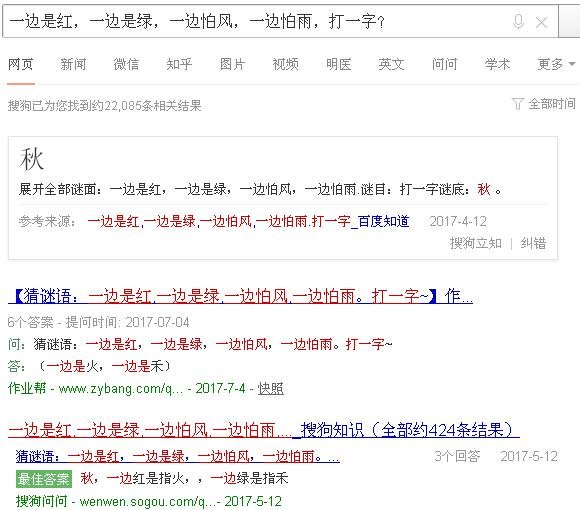Open the 快照 cached snapshot link
This screenshot has height=510, width=580.
(271, 389)
